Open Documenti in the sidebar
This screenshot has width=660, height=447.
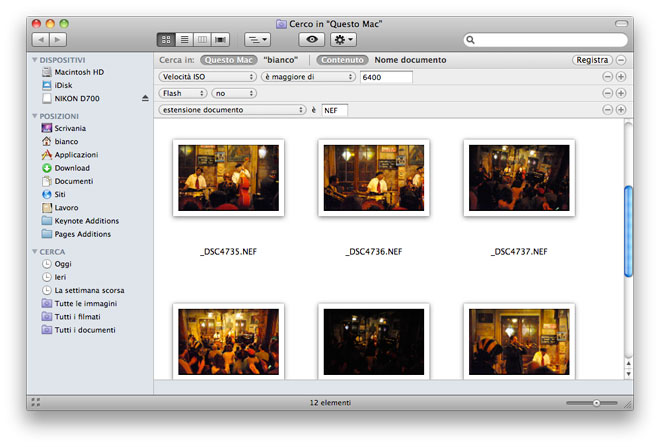74,181
